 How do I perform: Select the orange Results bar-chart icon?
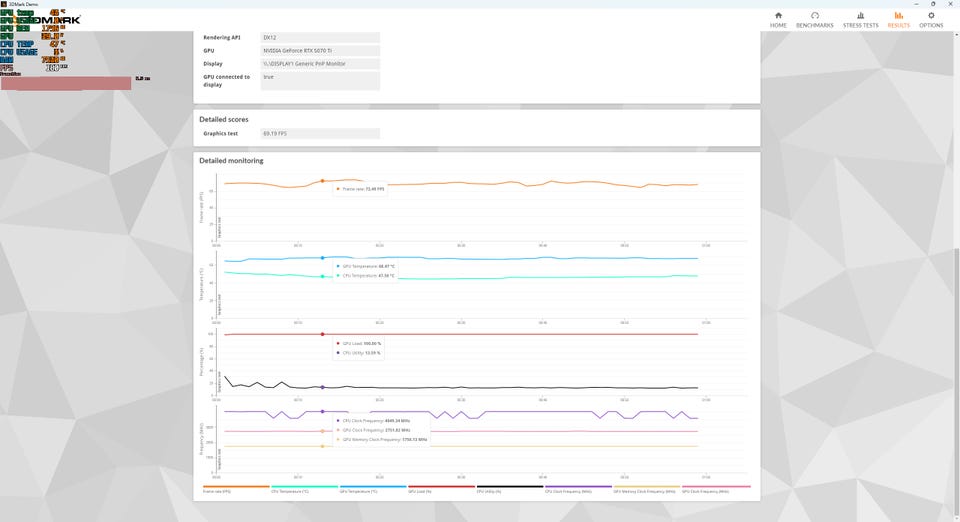coord(898,16)
